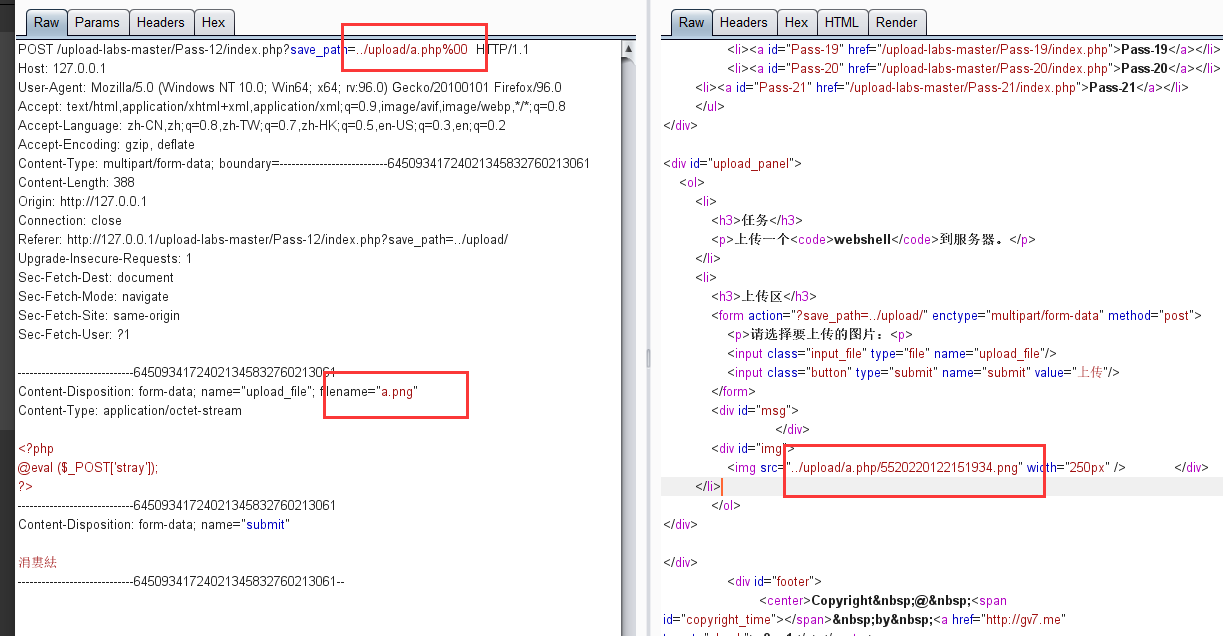Click the 'Connection: close' header
The width and height of the screenshot is (1223, 636).
70,220
